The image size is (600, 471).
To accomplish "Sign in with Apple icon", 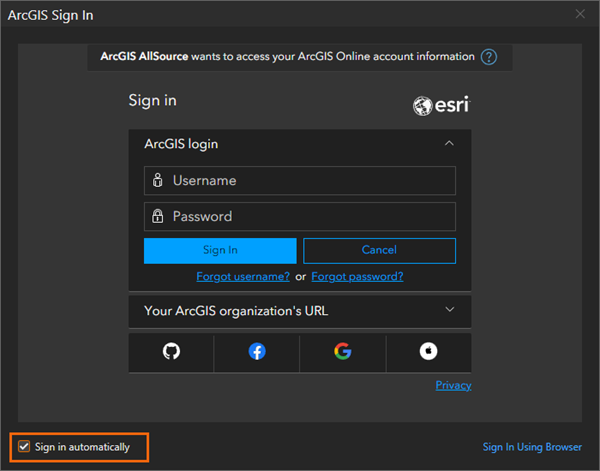I will point(428,351).
